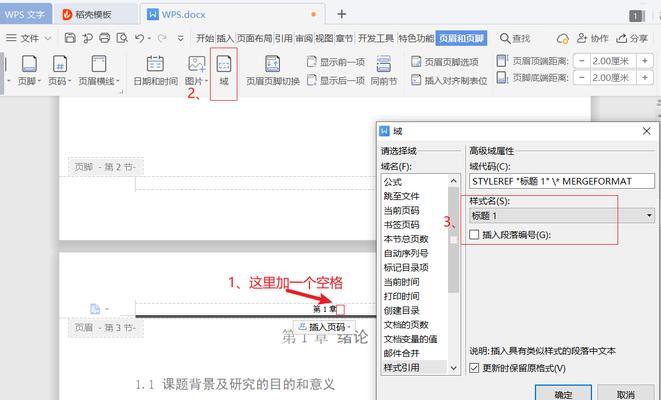Viewport: 661px width, 400px height.
Task: Select 样式引用 in field list
Action: pyautogui.click(x=414, y=367)
